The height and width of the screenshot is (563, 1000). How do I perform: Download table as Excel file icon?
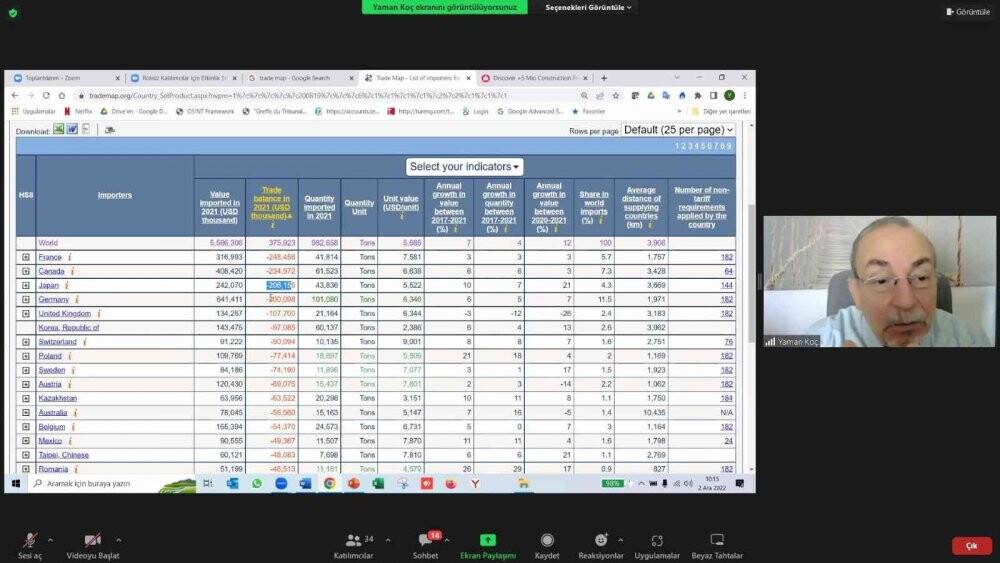click(59, 129)
